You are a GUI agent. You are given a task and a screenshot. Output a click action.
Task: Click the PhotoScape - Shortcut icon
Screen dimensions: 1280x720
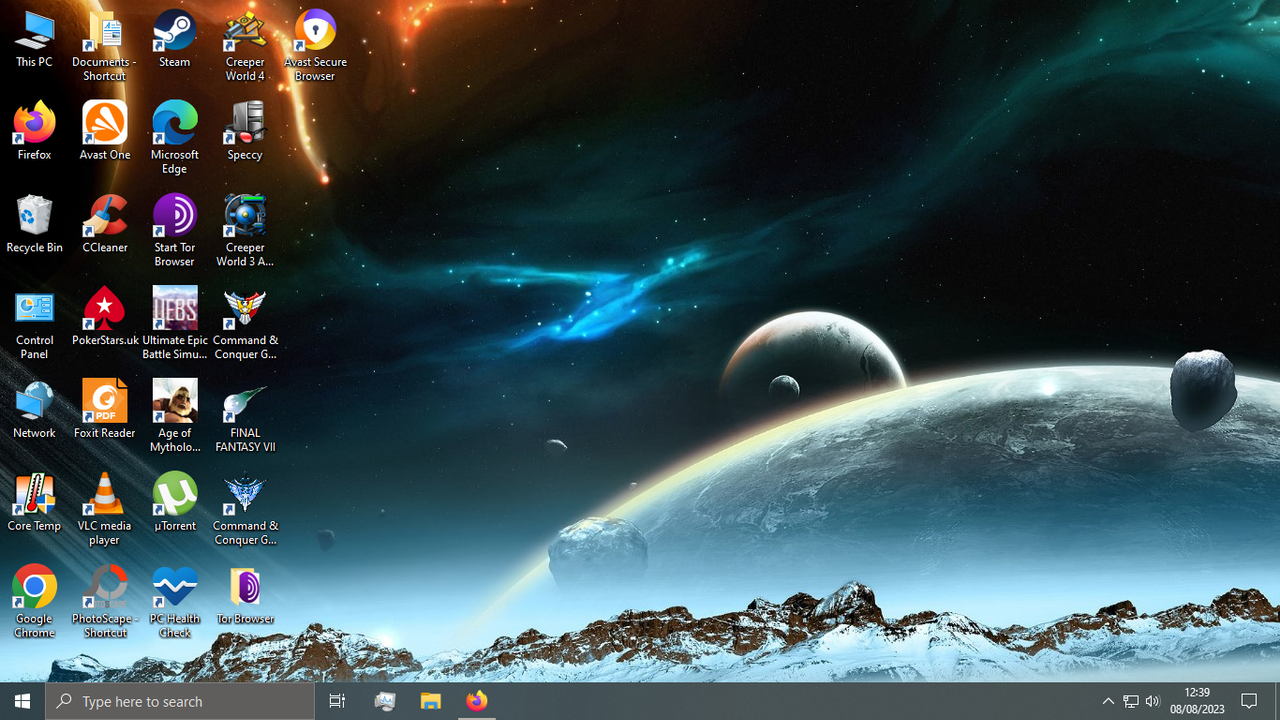pos(105,603)
